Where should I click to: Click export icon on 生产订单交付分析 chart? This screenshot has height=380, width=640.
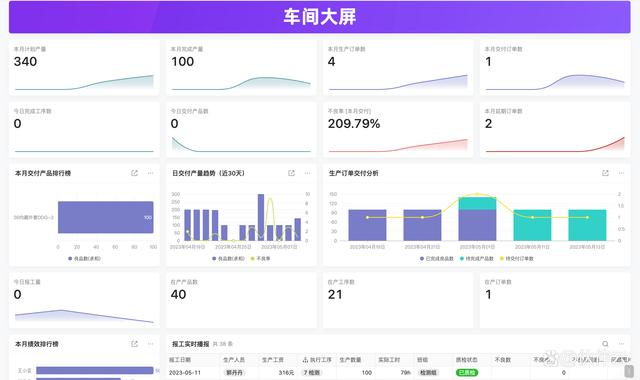click(605, 173)
